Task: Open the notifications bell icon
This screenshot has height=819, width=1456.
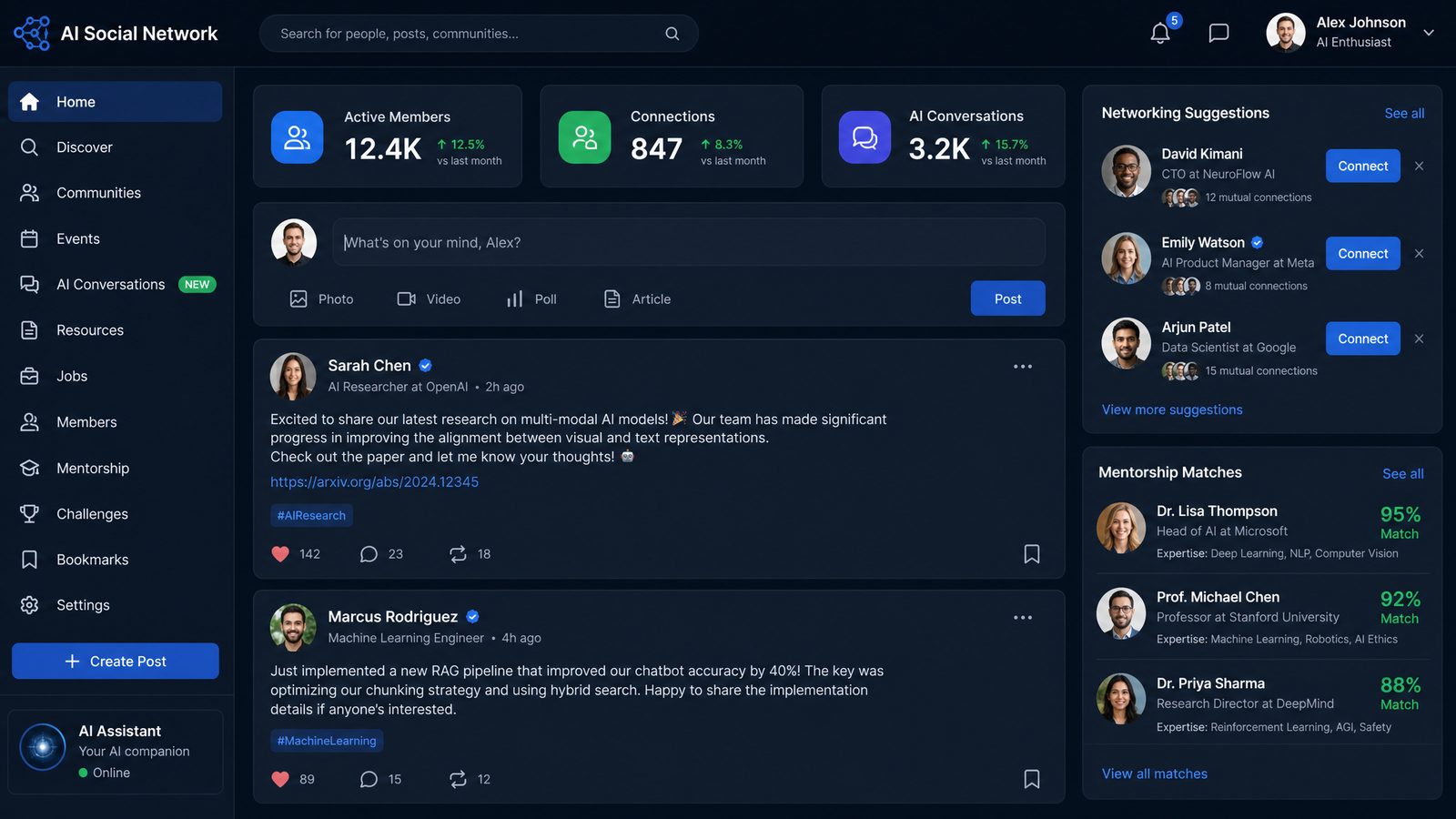Action: (x=1160, y=34)
